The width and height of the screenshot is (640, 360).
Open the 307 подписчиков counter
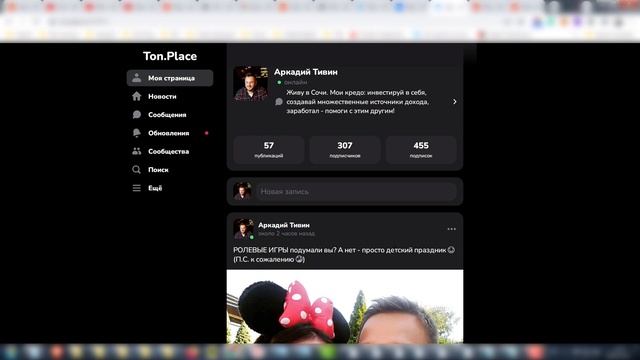point(345,150)
